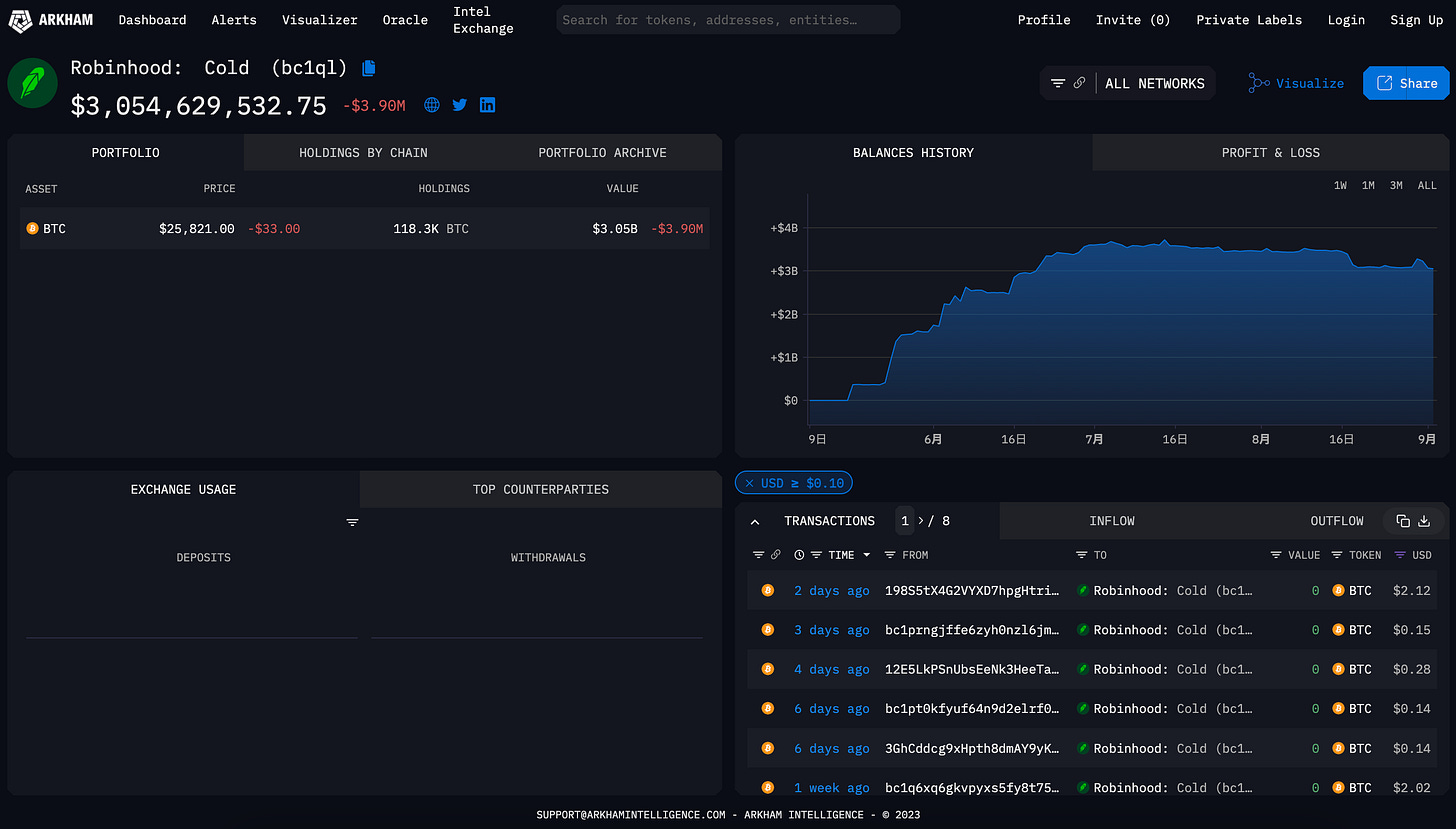
Task: Open the globe website icon next to balance
Action: tap(432, 105)
